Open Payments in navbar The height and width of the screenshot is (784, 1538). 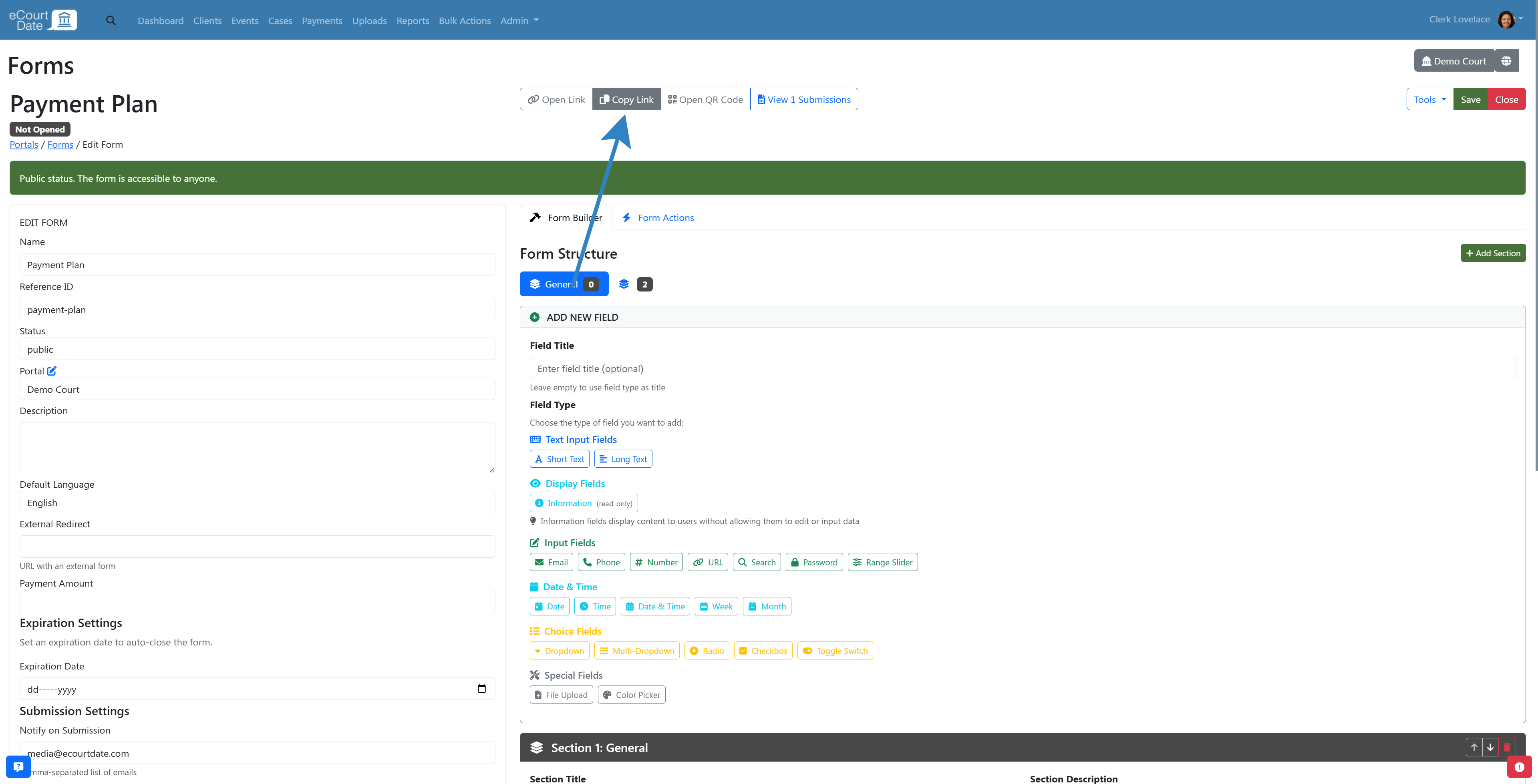click(x=322, y=20)
